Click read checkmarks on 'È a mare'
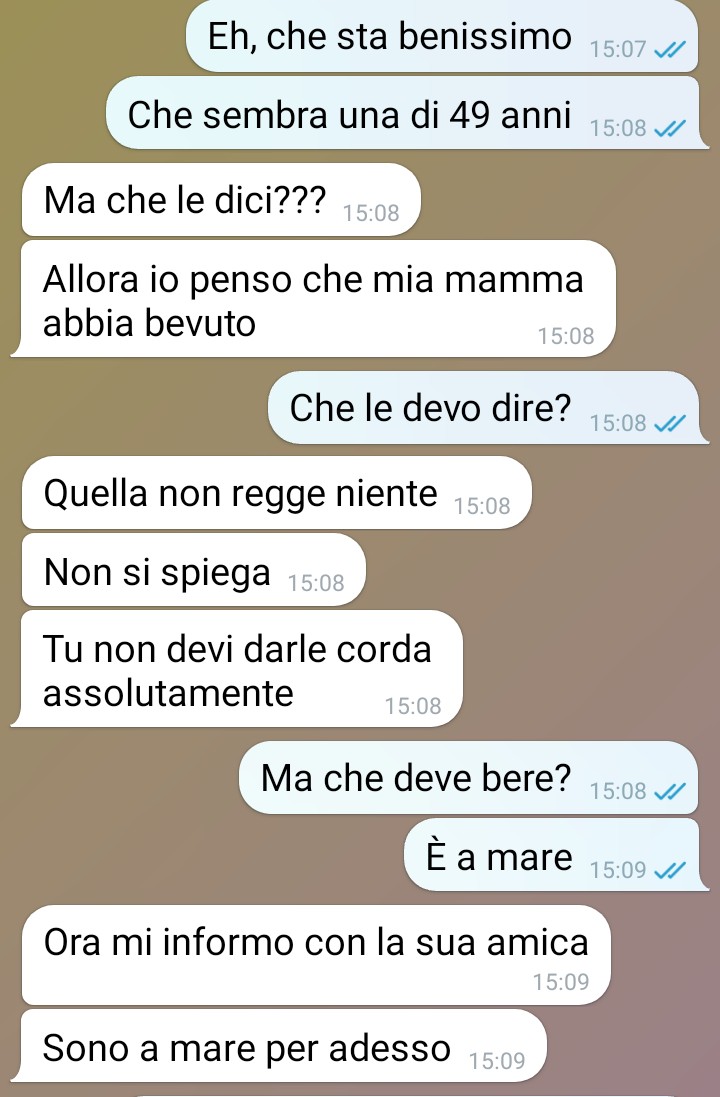720x1097 pixels. point(670,870)
